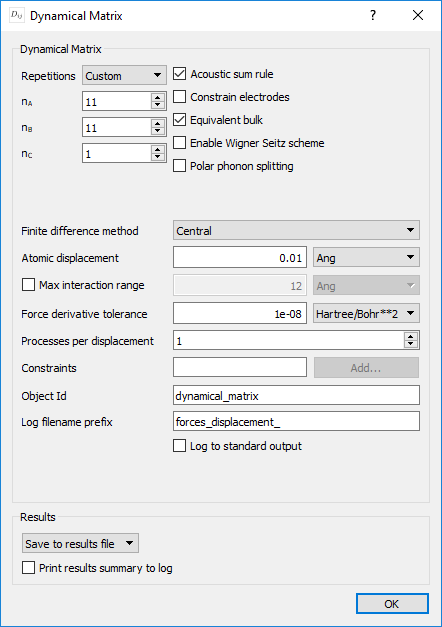Click the question mark help icon
The width and height of the screenshot is (442, 627).
coord(373,15)
